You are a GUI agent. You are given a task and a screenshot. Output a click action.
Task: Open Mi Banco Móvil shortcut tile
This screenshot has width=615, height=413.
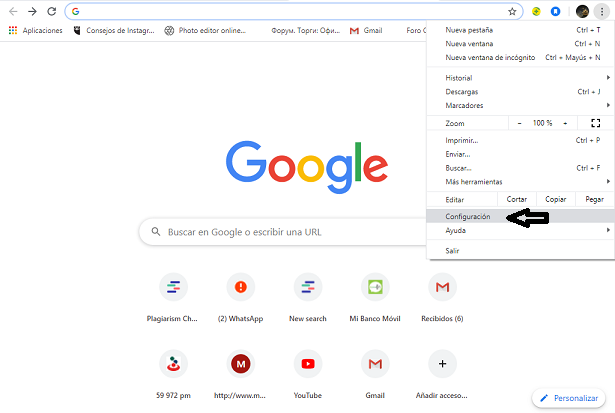click(375, 297)
